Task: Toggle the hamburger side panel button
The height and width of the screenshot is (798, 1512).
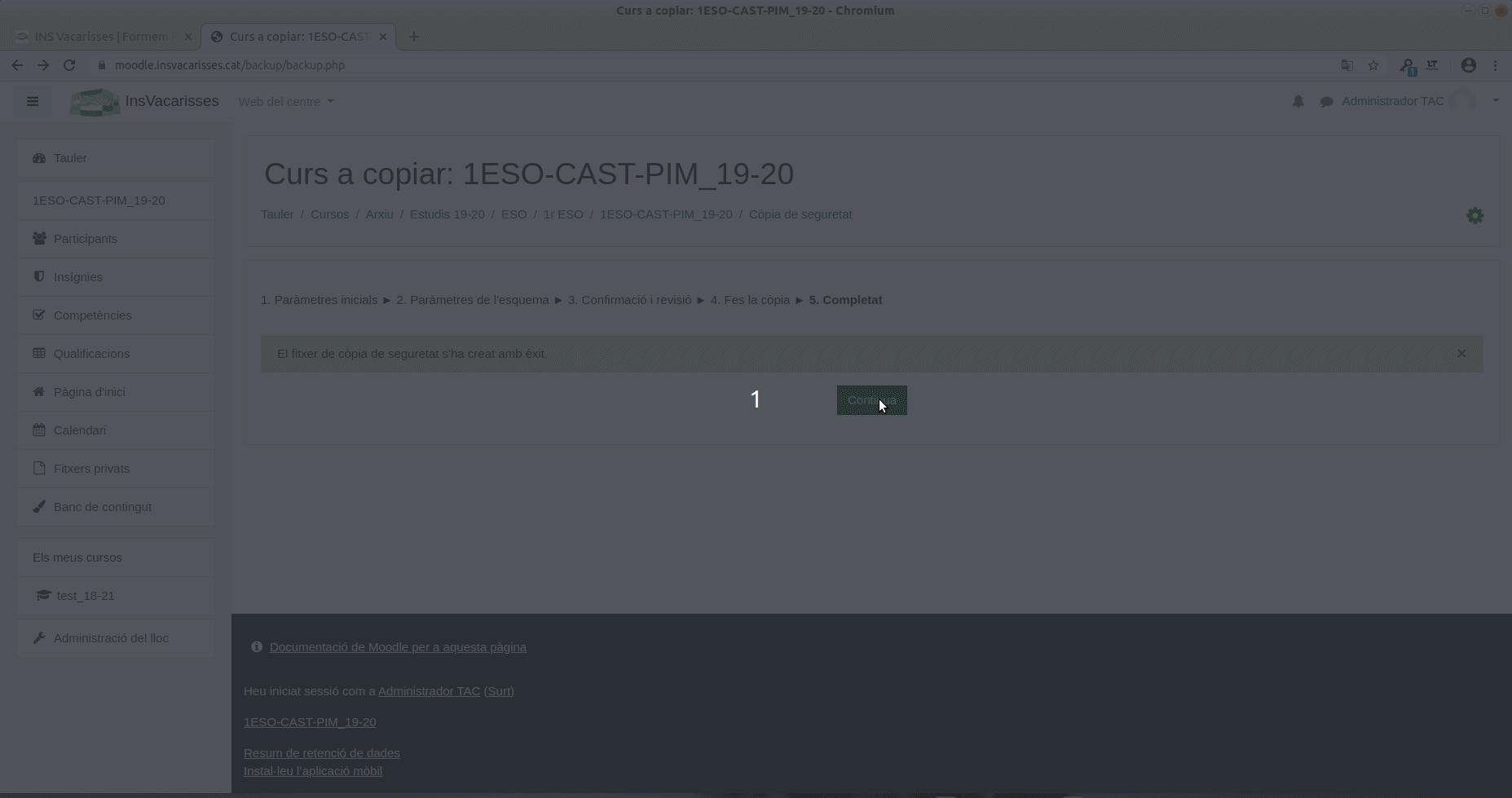Action: 33,102
